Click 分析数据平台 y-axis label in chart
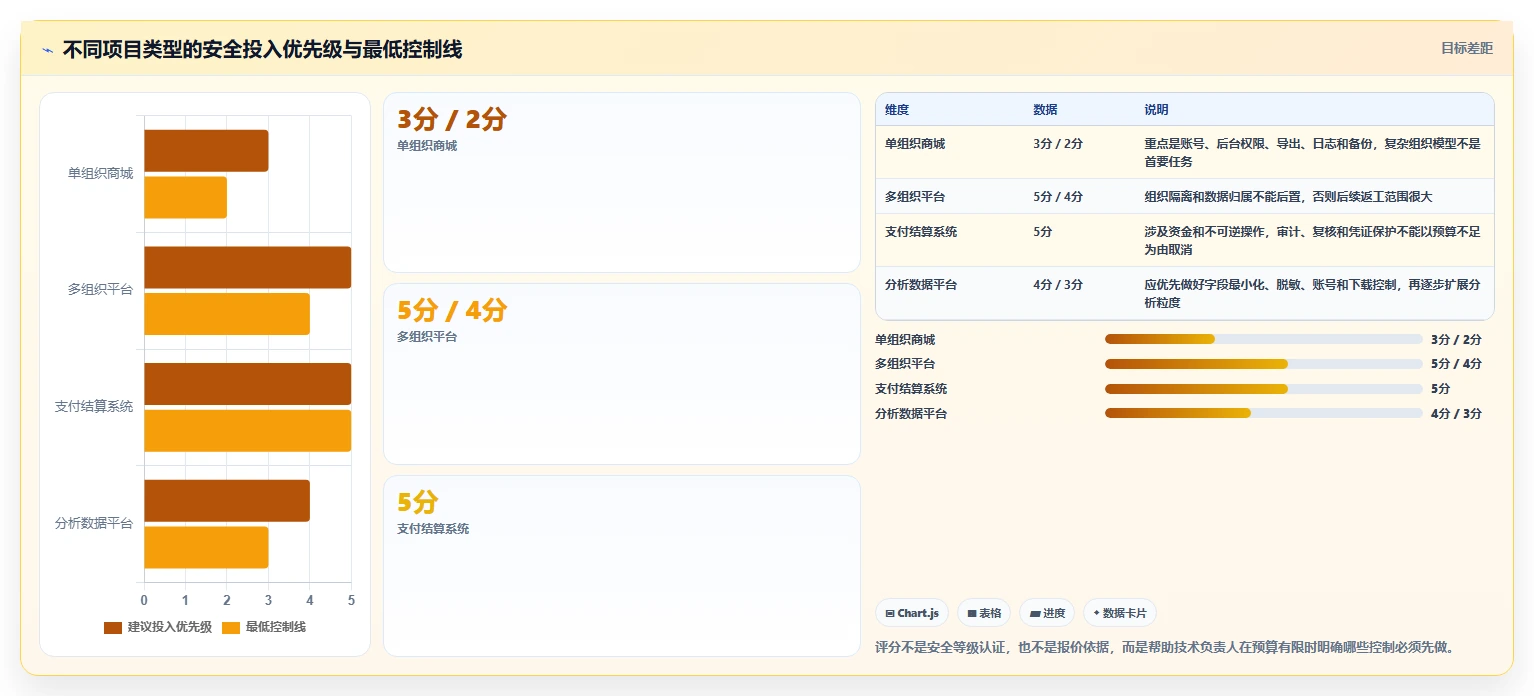1534x696 pixels. pos(94,524)
